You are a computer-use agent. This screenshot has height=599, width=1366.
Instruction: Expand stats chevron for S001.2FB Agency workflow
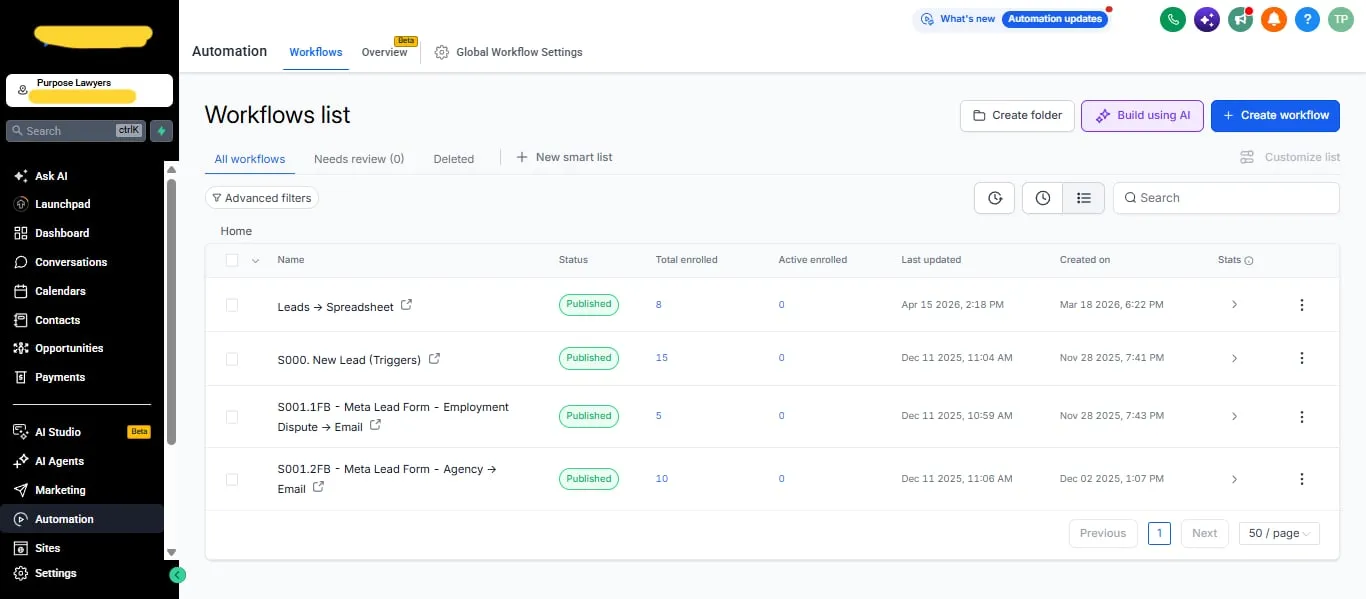1234,479
